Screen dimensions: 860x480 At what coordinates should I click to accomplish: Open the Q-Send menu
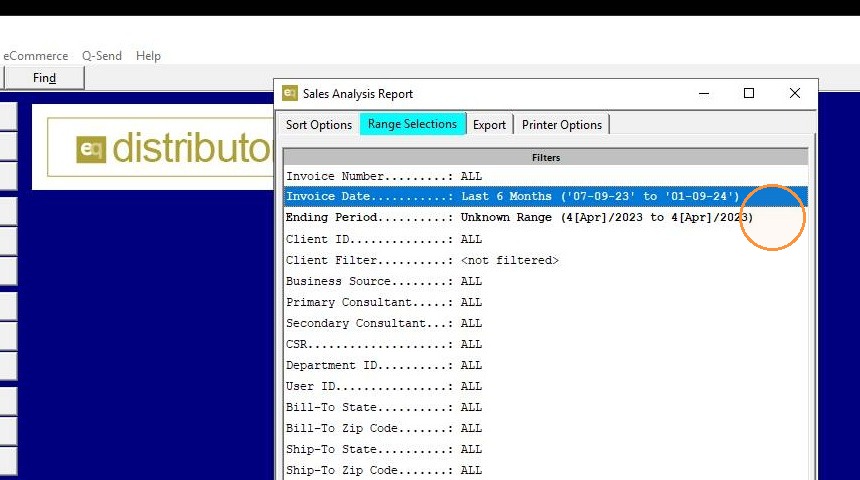(x=102, y=56)
